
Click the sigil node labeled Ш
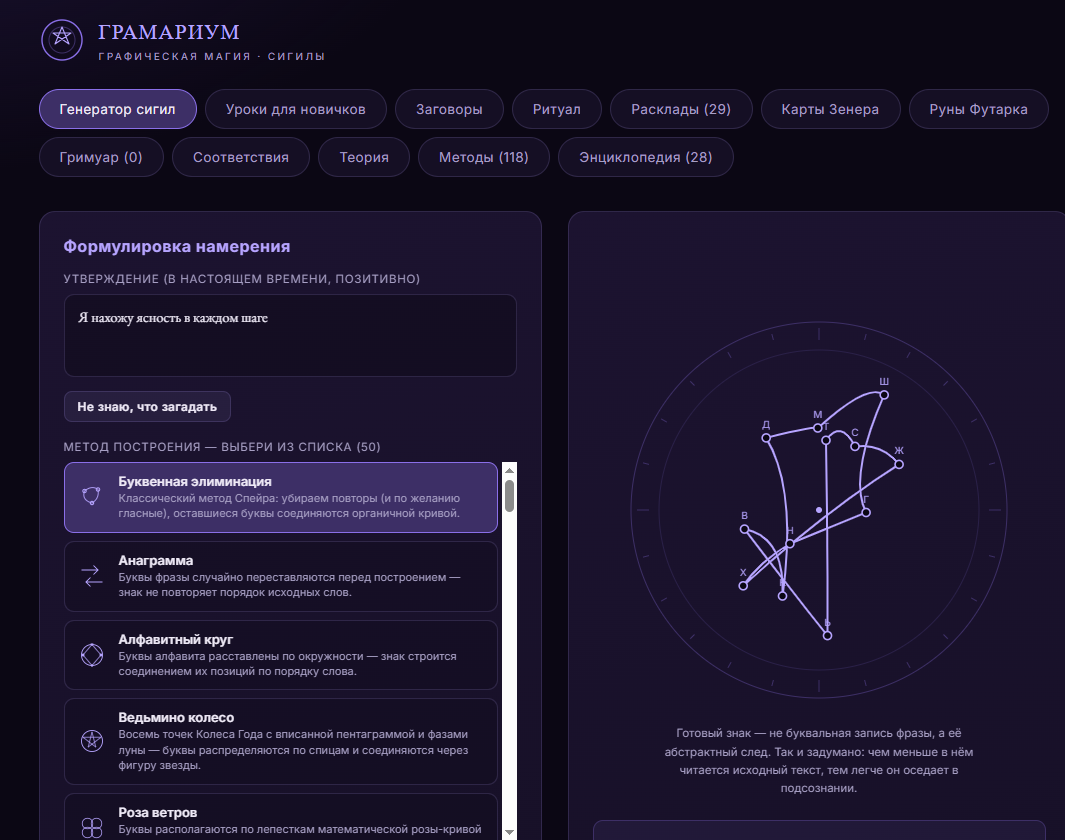pyautogui.click(x=884, y=395)
